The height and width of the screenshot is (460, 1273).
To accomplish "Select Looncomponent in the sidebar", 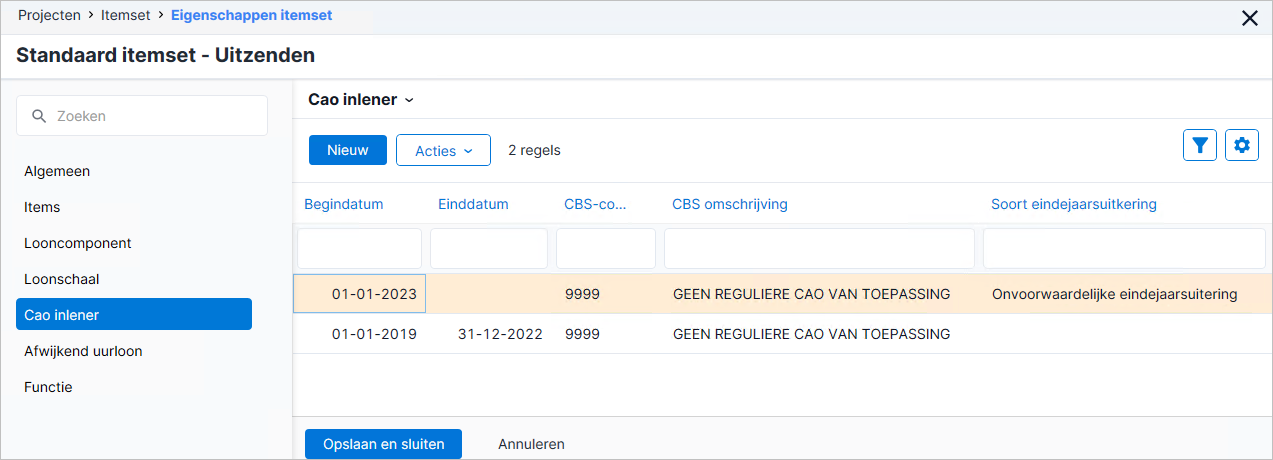I will coord(78,243).
